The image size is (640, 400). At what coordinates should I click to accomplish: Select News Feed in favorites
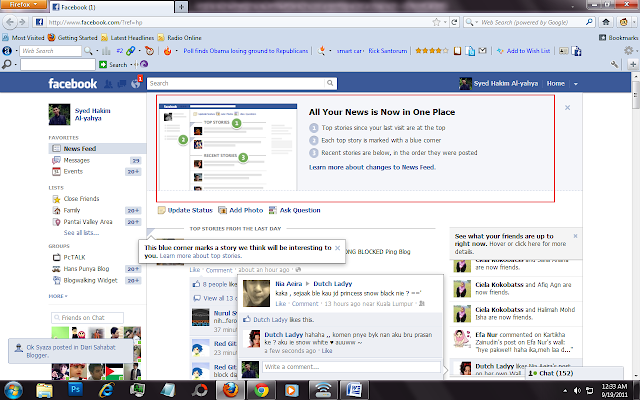(x=97, y=149)
